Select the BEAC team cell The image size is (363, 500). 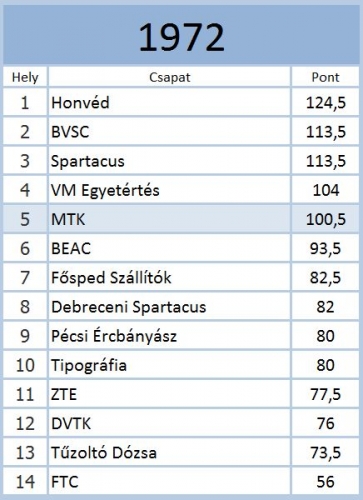coord(169,248)
